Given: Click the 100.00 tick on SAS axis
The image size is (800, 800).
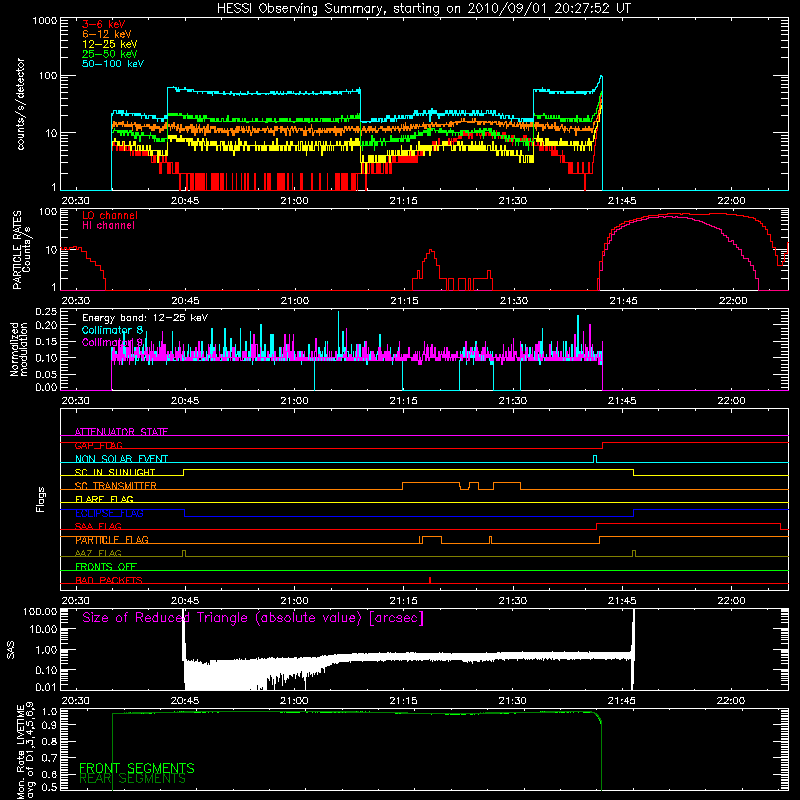Looking at the screenshot, I should pos(40,611).
